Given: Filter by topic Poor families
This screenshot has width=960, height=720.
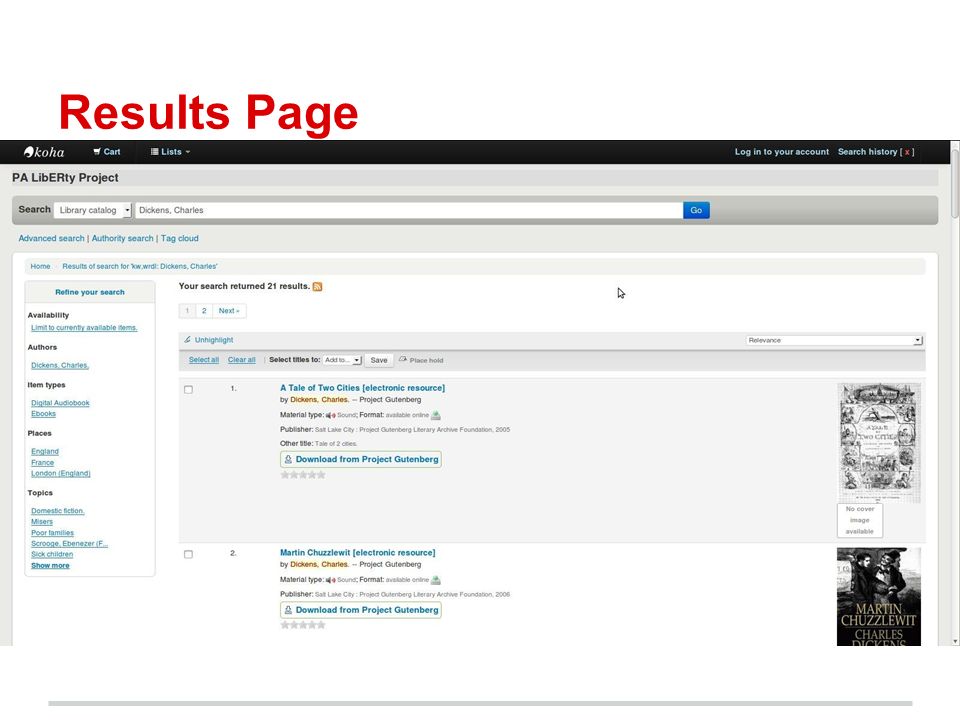Looking at the screenshot, I should click(52, 533).
